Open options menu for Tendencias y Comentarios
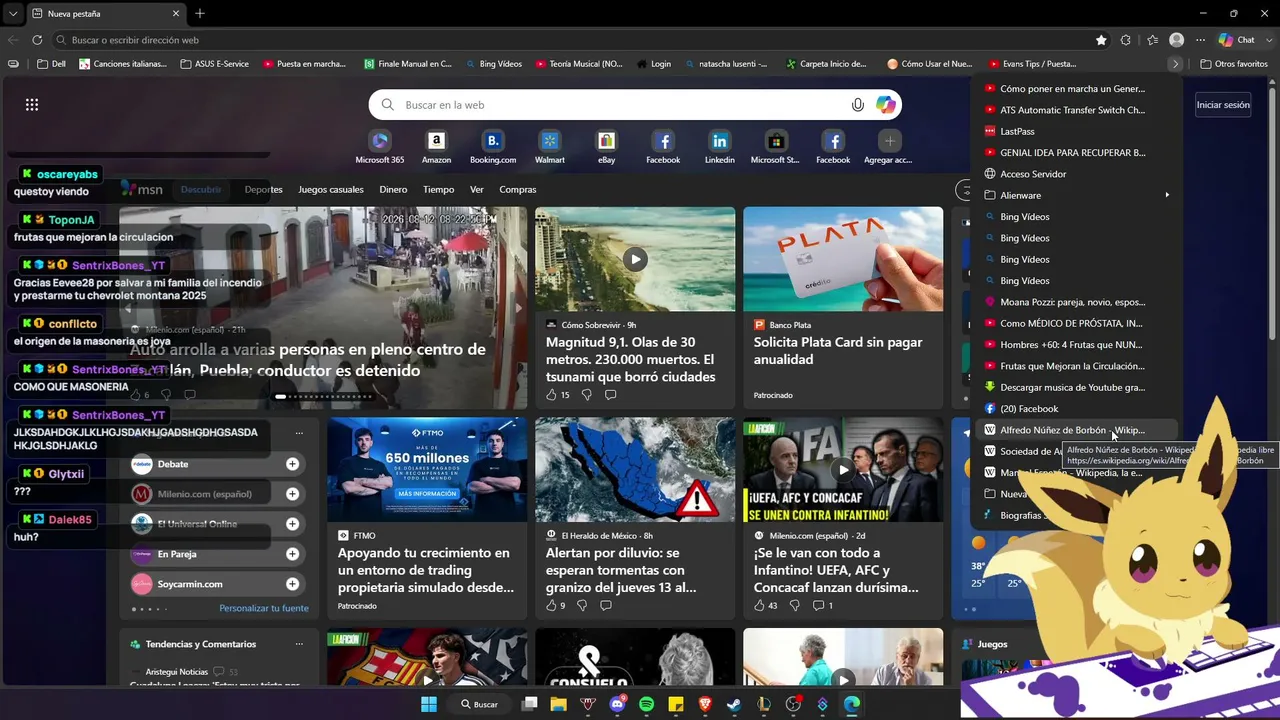The height and width of the screenshot is (720, 1280). 299,644
